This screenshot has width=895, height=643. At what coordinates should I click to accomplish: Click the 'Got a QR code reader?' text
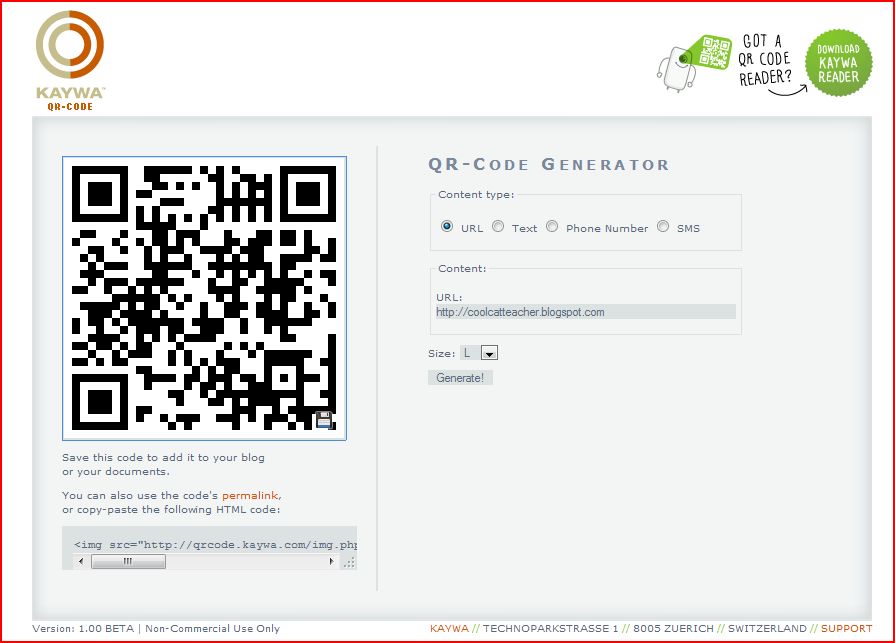(x=765, y=60)
